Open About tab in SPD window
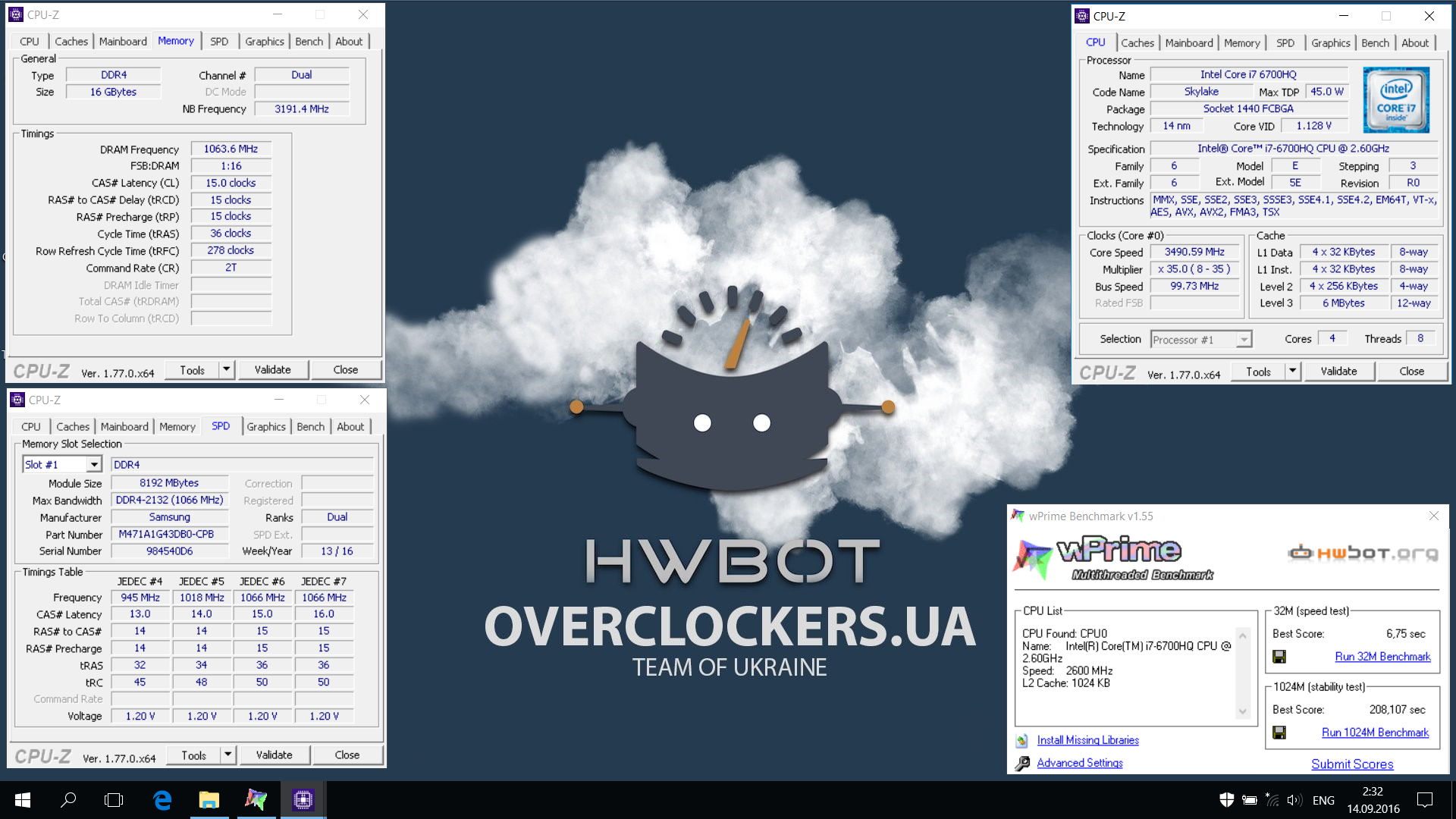Screen dimensions: 1456x819 [350, 427]
